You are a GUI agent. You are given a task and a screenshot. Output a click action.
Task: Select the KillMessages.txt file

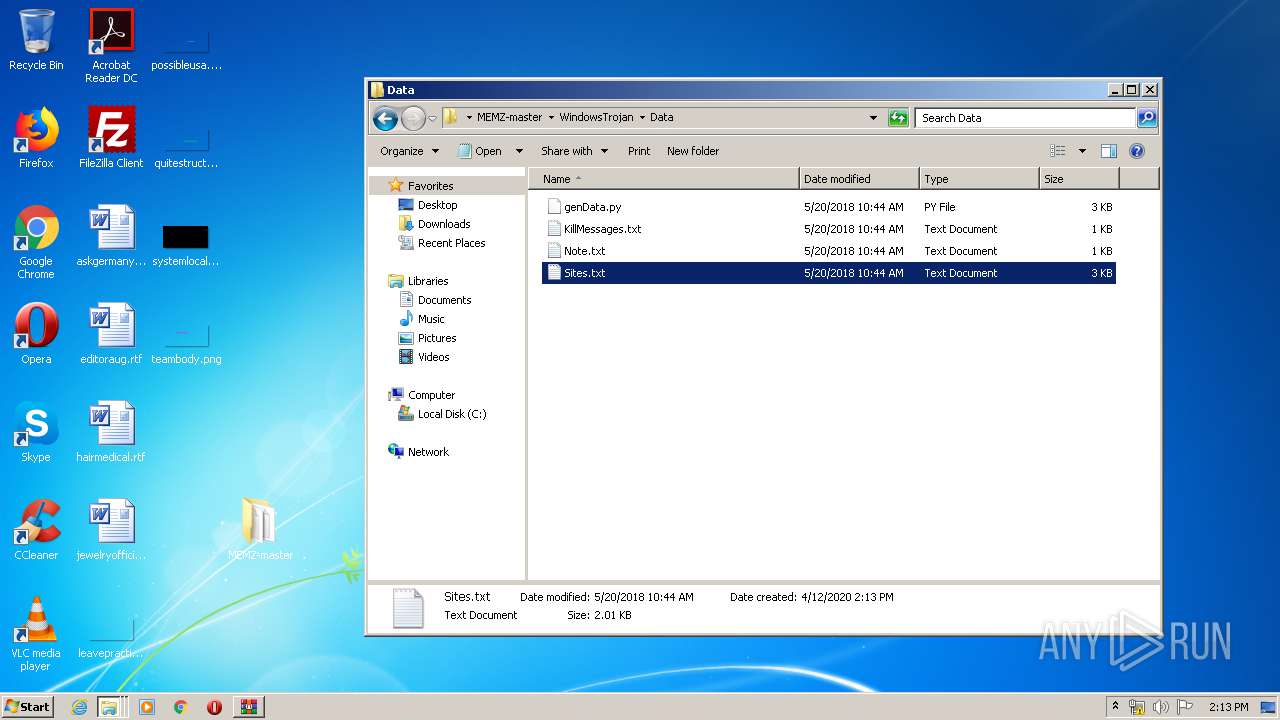828,229
